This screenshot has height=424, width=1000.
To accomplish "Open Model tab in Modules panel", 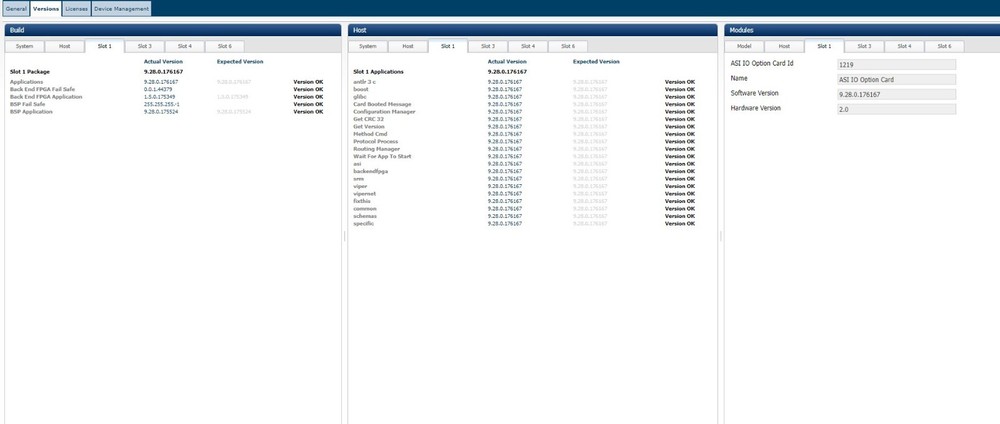I will [744, 46].
